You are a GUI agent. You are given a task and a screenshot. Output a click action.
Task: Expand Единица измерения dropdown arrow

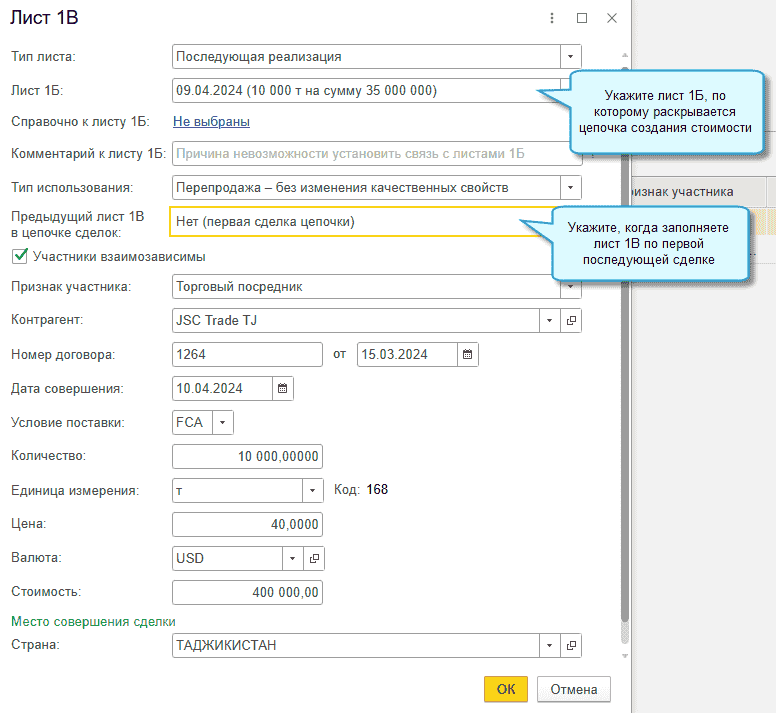[313, 490]
